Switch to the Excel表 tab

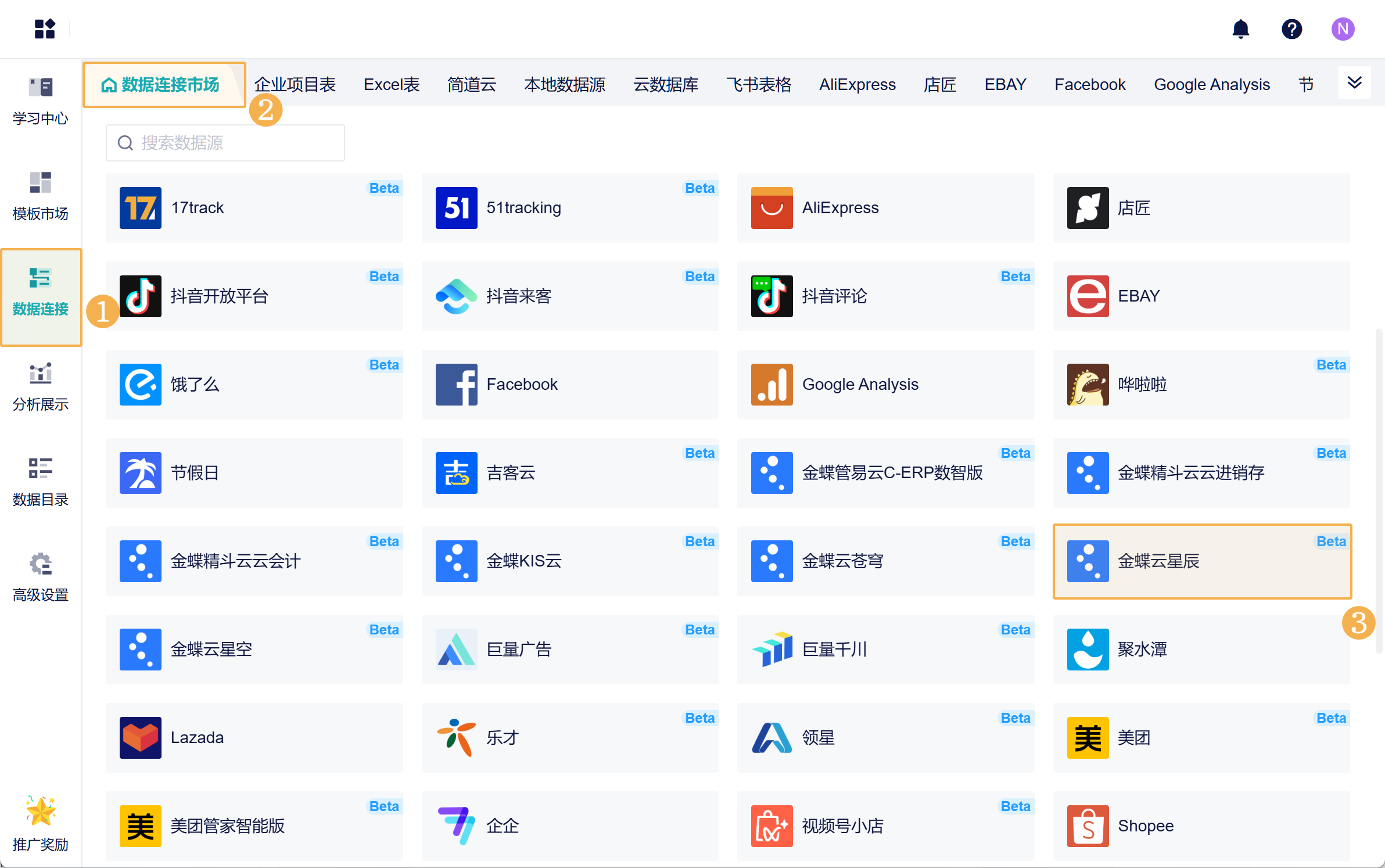pos(391,85)
